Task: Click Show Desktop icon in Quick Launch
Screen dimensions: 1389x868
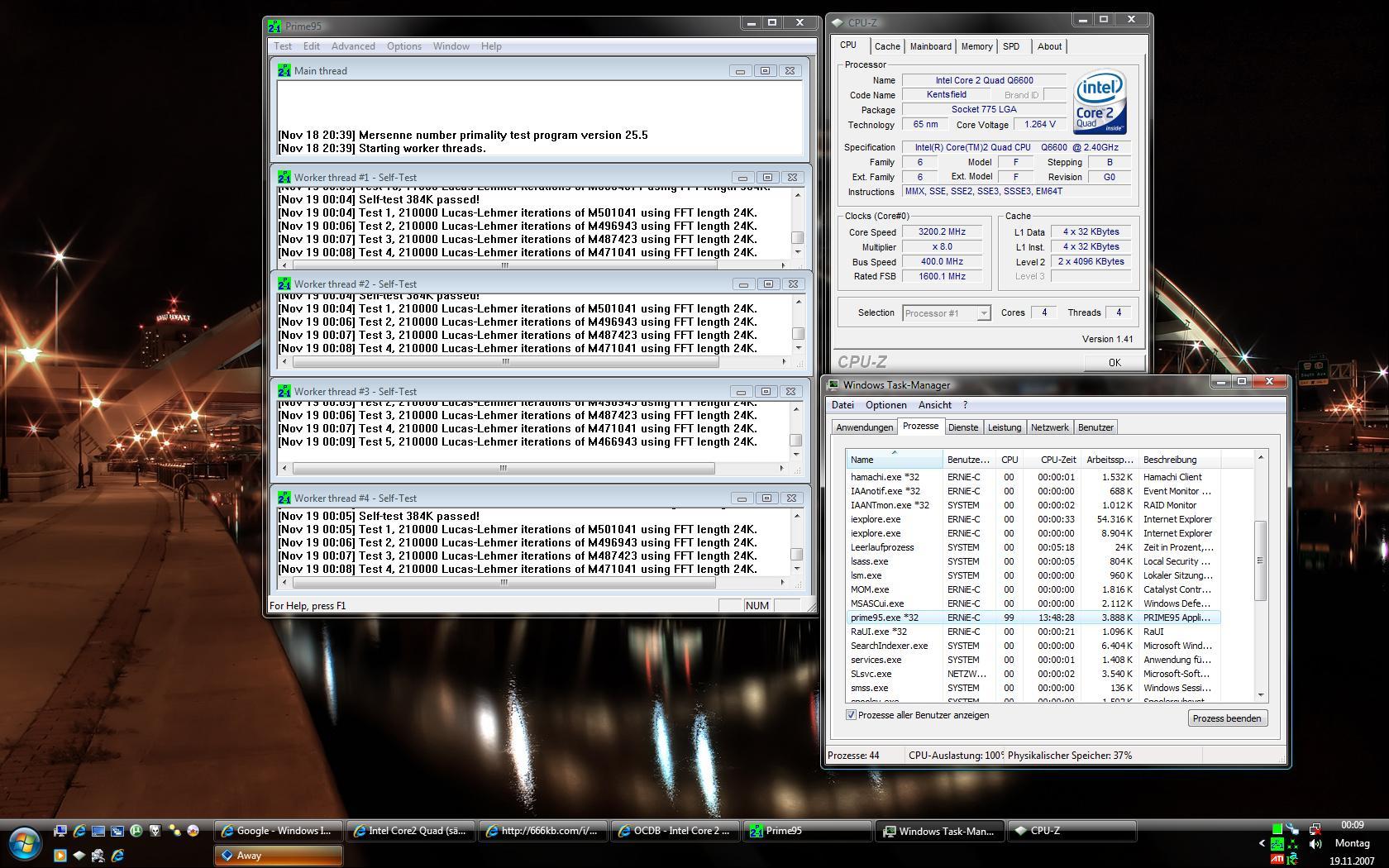Action: (98, 831)
